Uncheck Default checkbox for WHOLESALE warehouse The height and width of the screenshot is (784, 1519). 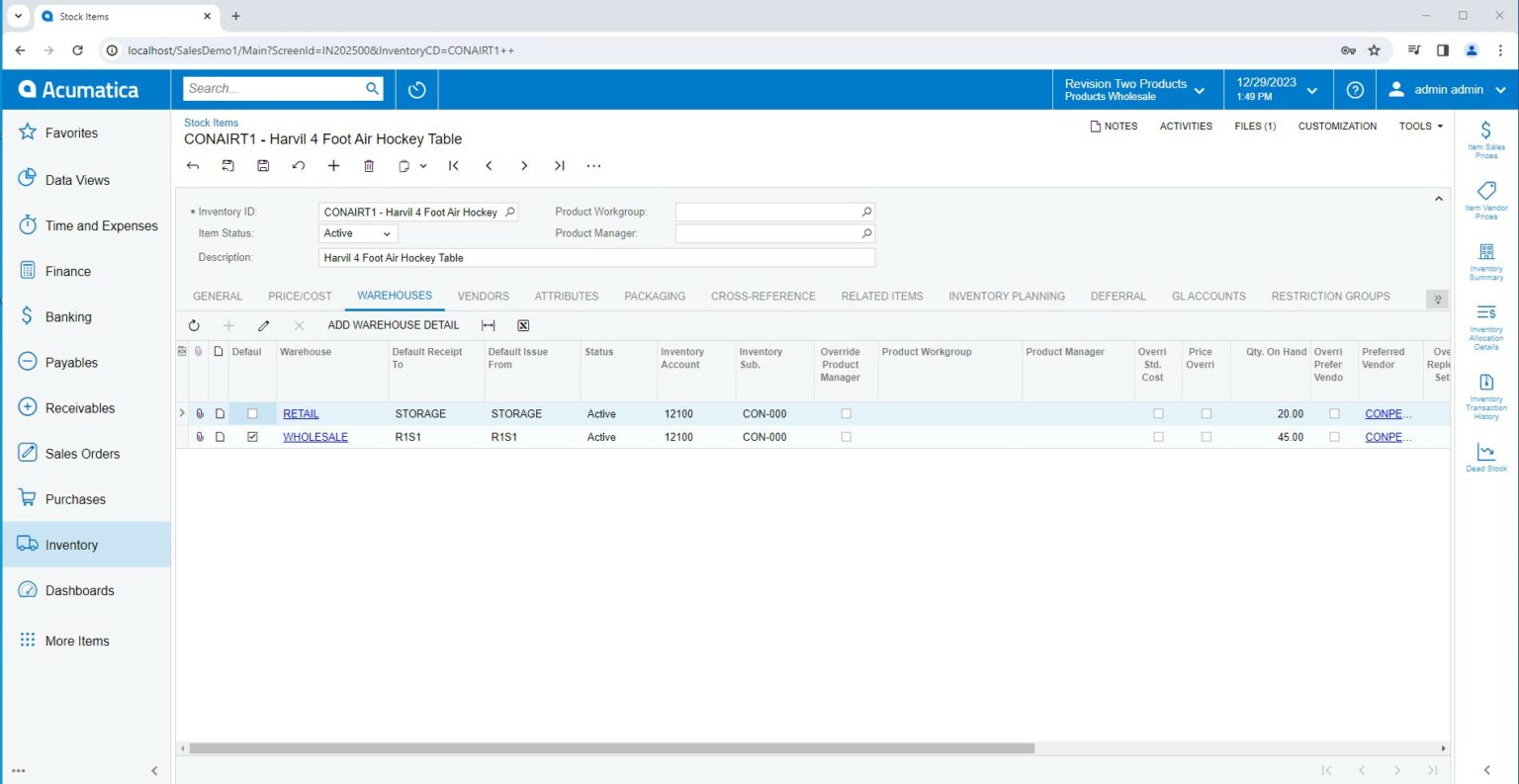point(252,437)
